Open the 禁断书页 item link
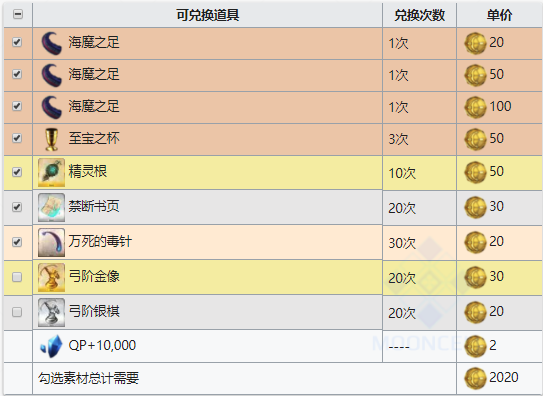543x396 pixels. (94, 206)
